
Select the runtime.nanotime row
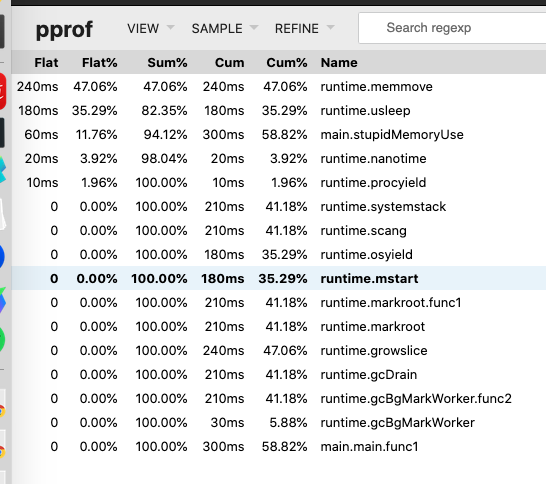(x=279, y=158)
